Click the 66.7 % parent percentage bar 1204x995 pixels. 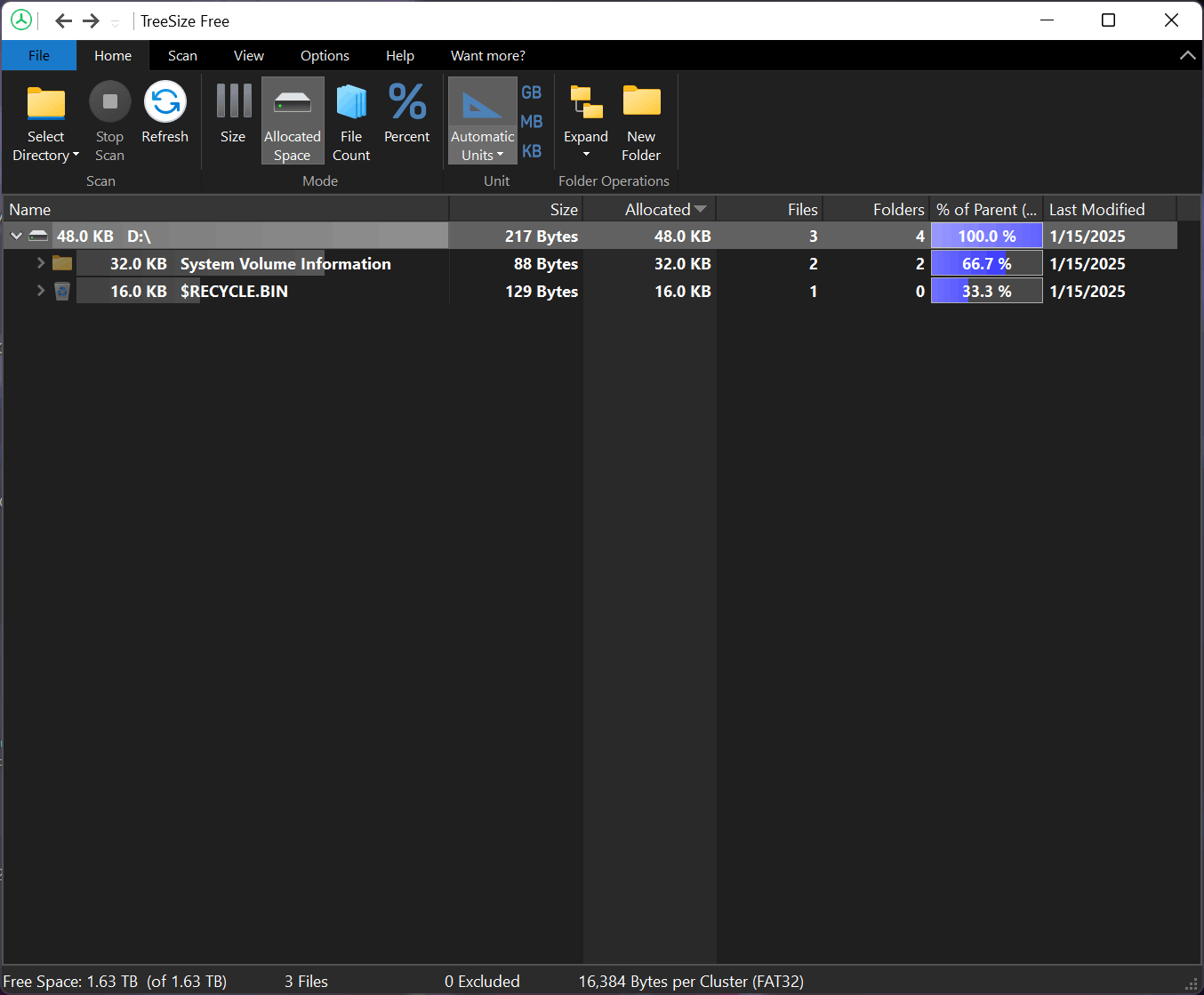pos(986,263)
